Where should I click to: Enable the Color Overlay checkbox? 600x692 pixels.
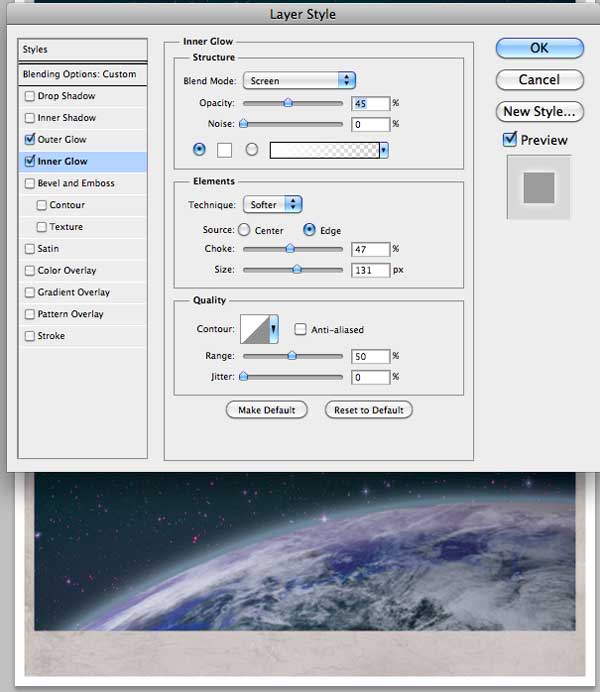30,270
